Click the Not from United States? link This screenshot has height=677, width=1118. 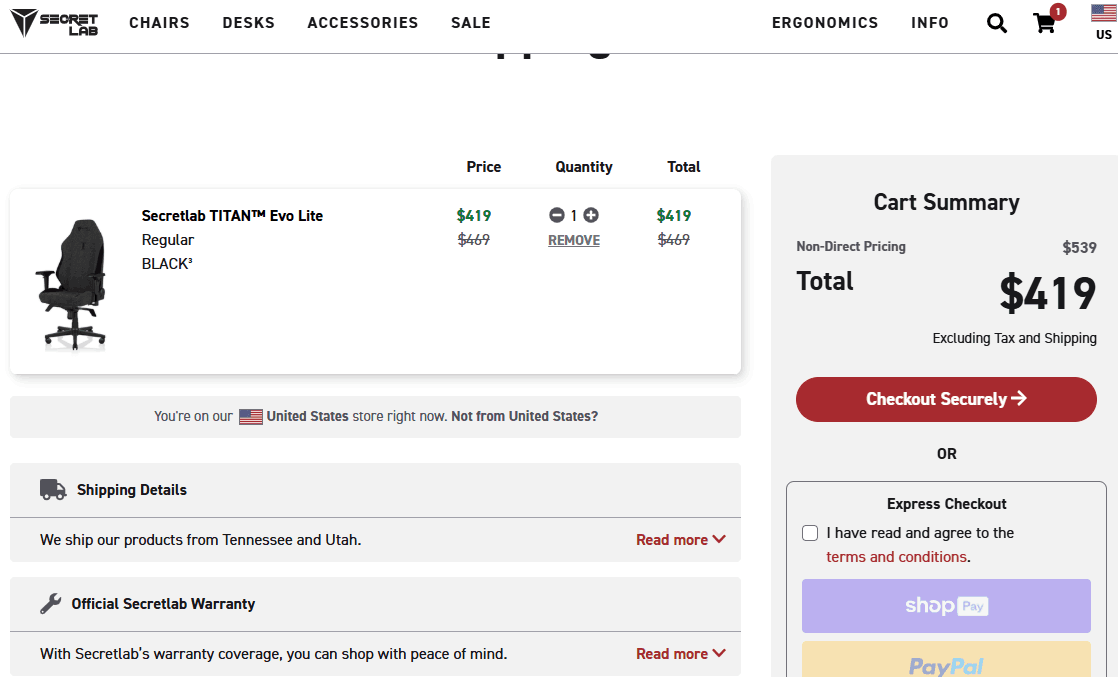pos(525,417)
